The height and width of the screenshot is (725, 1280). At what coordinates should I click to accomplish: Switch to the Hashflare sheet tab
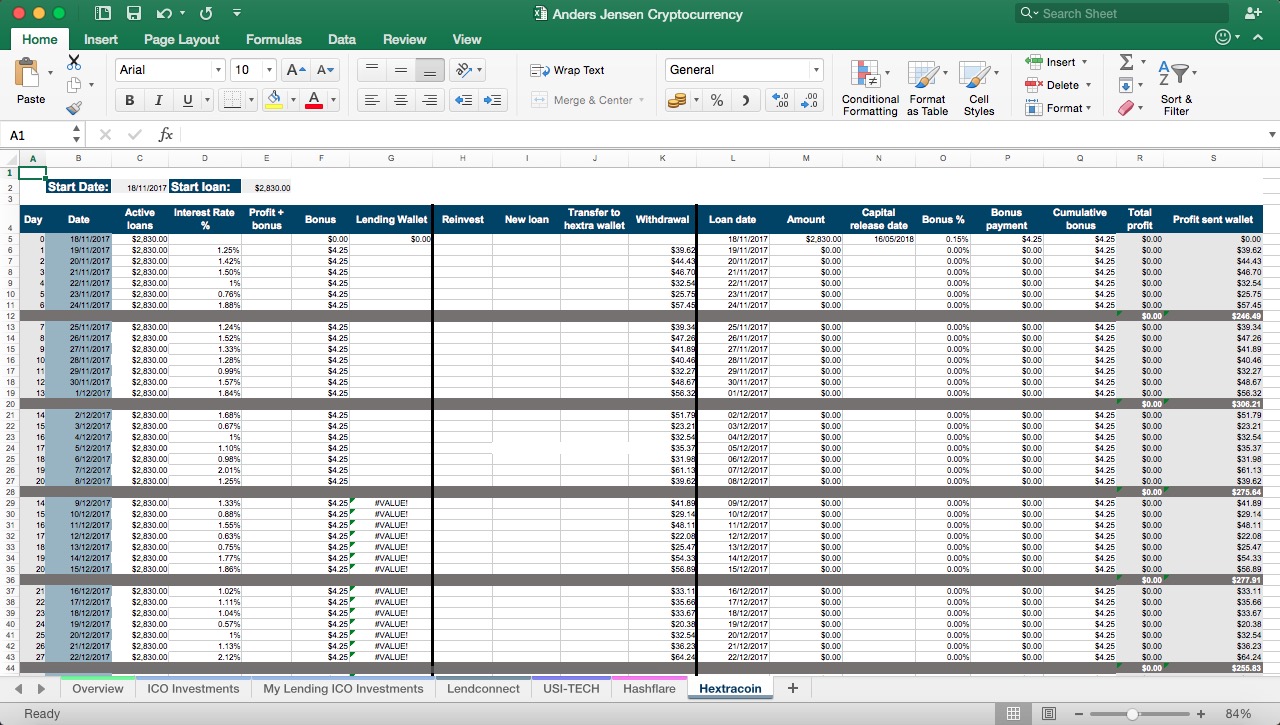[649, 689]
